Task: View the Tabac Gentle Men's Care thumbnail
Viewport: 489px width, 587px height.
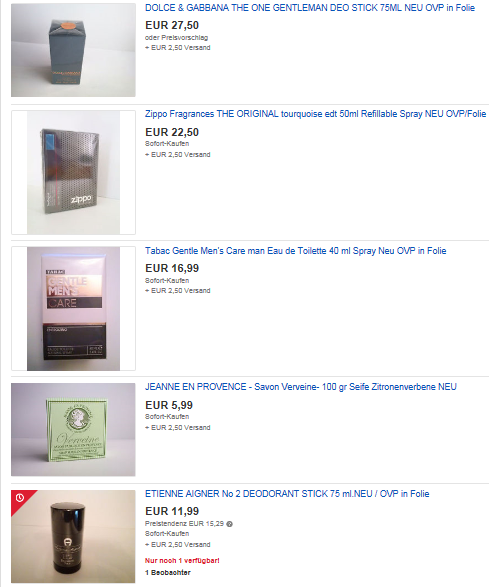Action: coord(73,308)
